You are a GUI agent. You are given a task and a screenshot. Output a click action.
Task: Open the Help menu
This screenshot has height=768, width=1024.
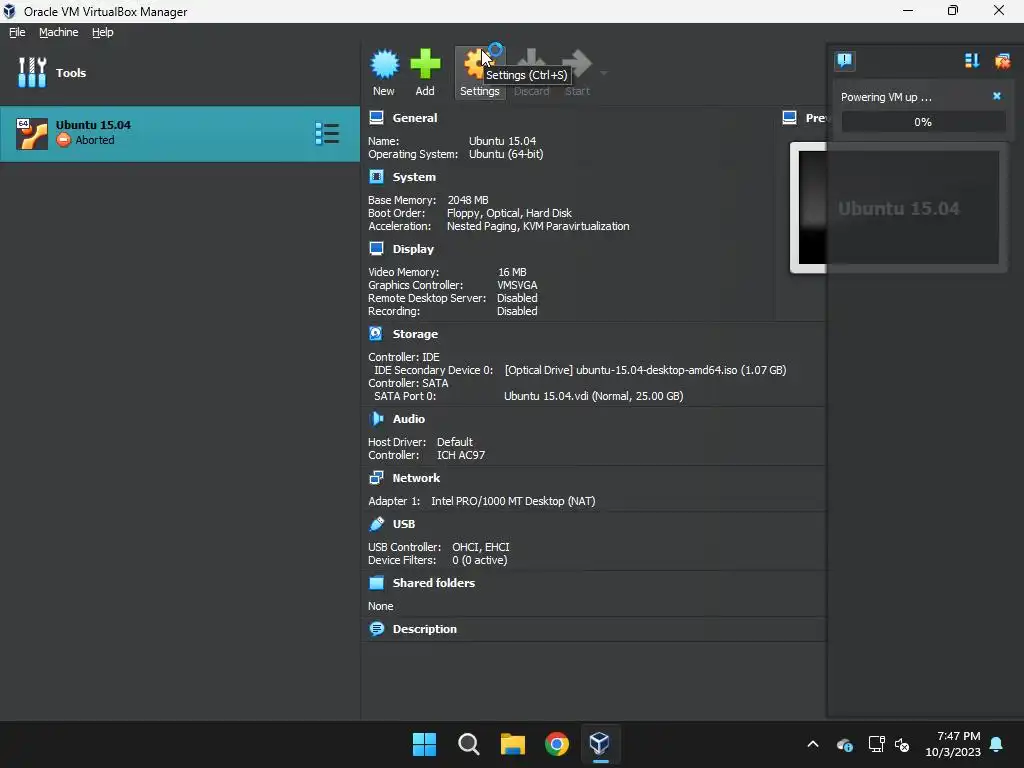(103, 32)
